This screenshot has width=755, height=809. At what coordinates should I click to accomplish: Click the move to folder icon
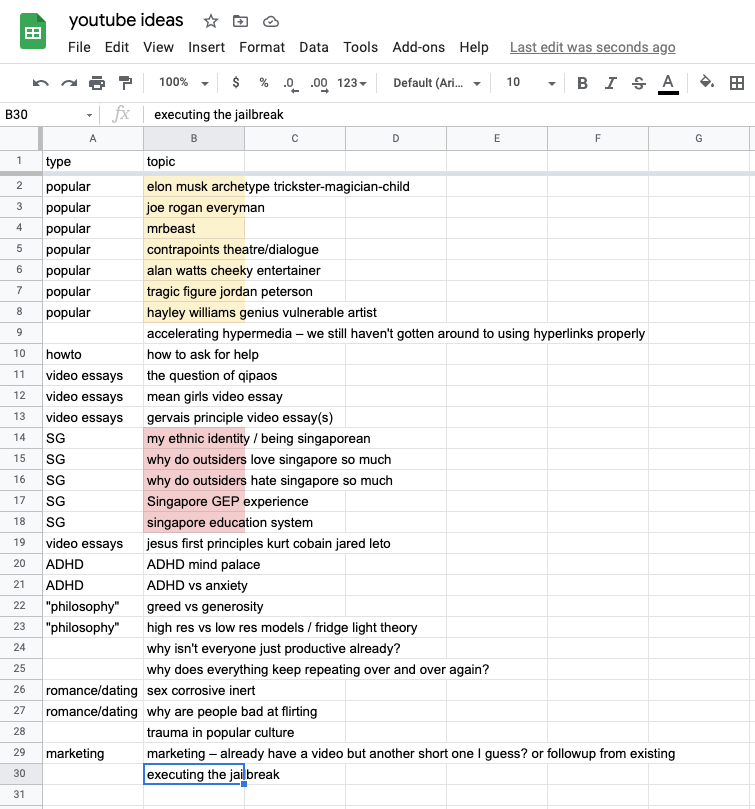[240, 21]
